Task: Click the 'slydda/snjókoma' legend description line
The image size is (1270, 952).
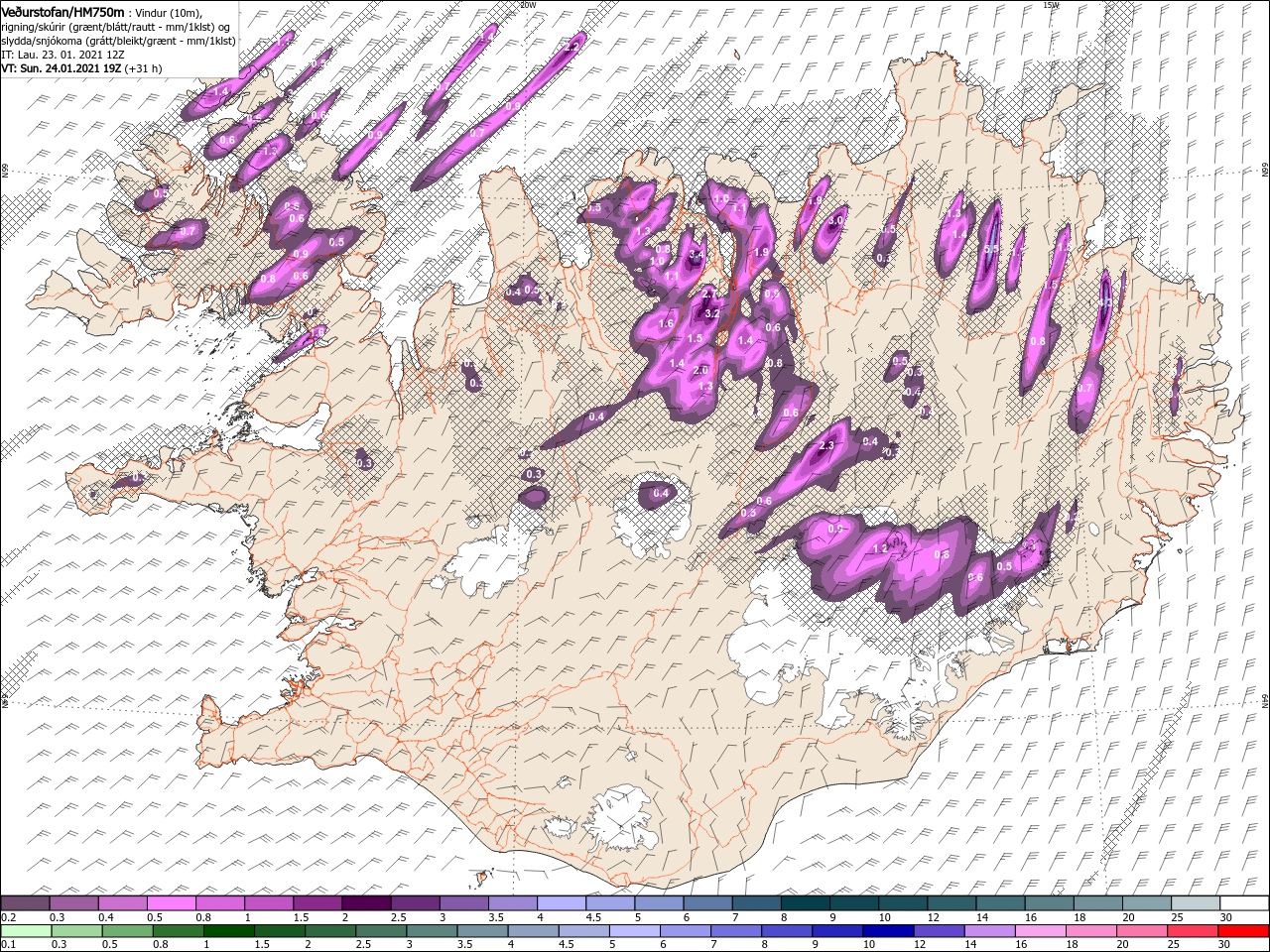Action: (x=118, y=41)
